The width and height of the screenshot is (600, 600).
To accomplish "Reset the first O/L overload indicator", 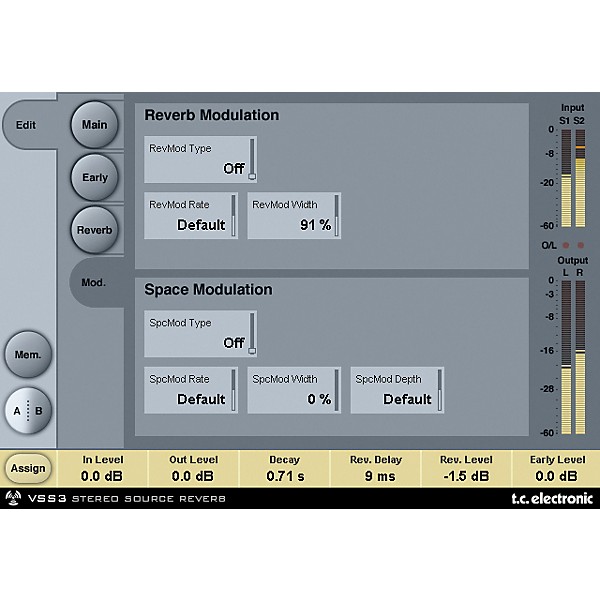I will [566, 245].
